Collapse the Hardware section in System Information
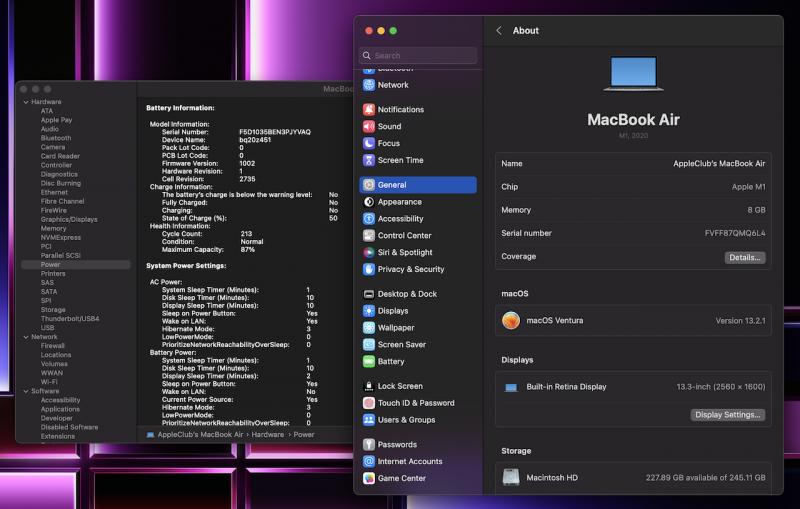The height and width of the screenshot is (509, 800). [x=26, y=102]
